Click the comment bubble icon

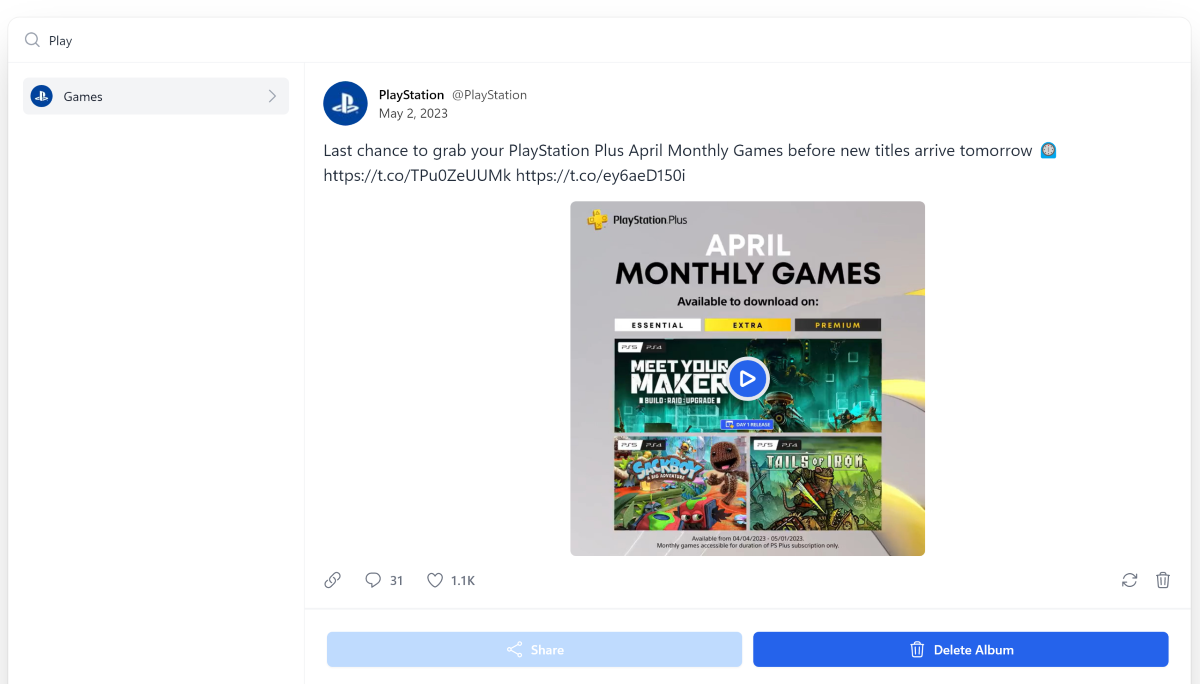coord(373,580)
